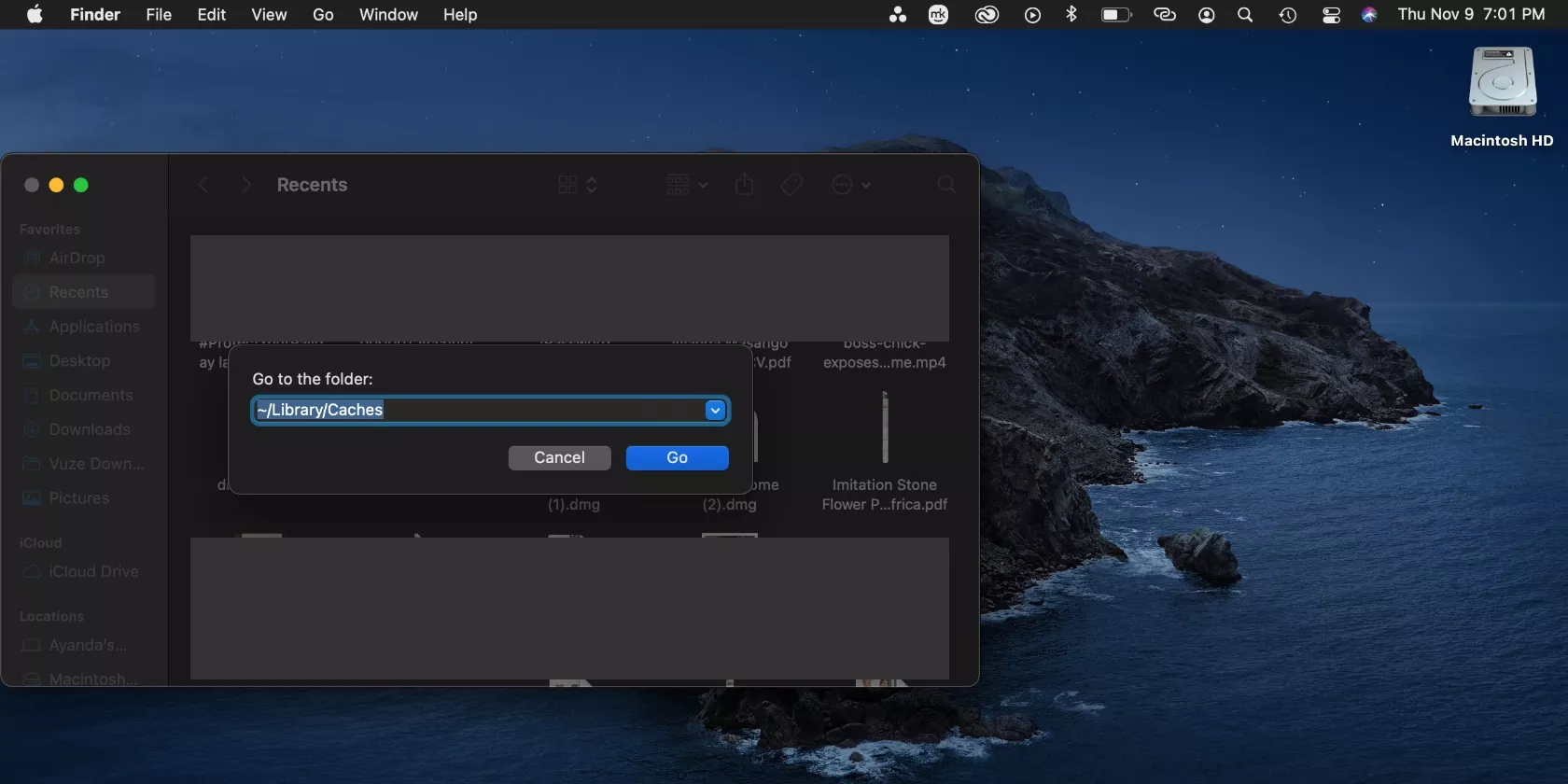Launch Siri from menu bar

1369,14
